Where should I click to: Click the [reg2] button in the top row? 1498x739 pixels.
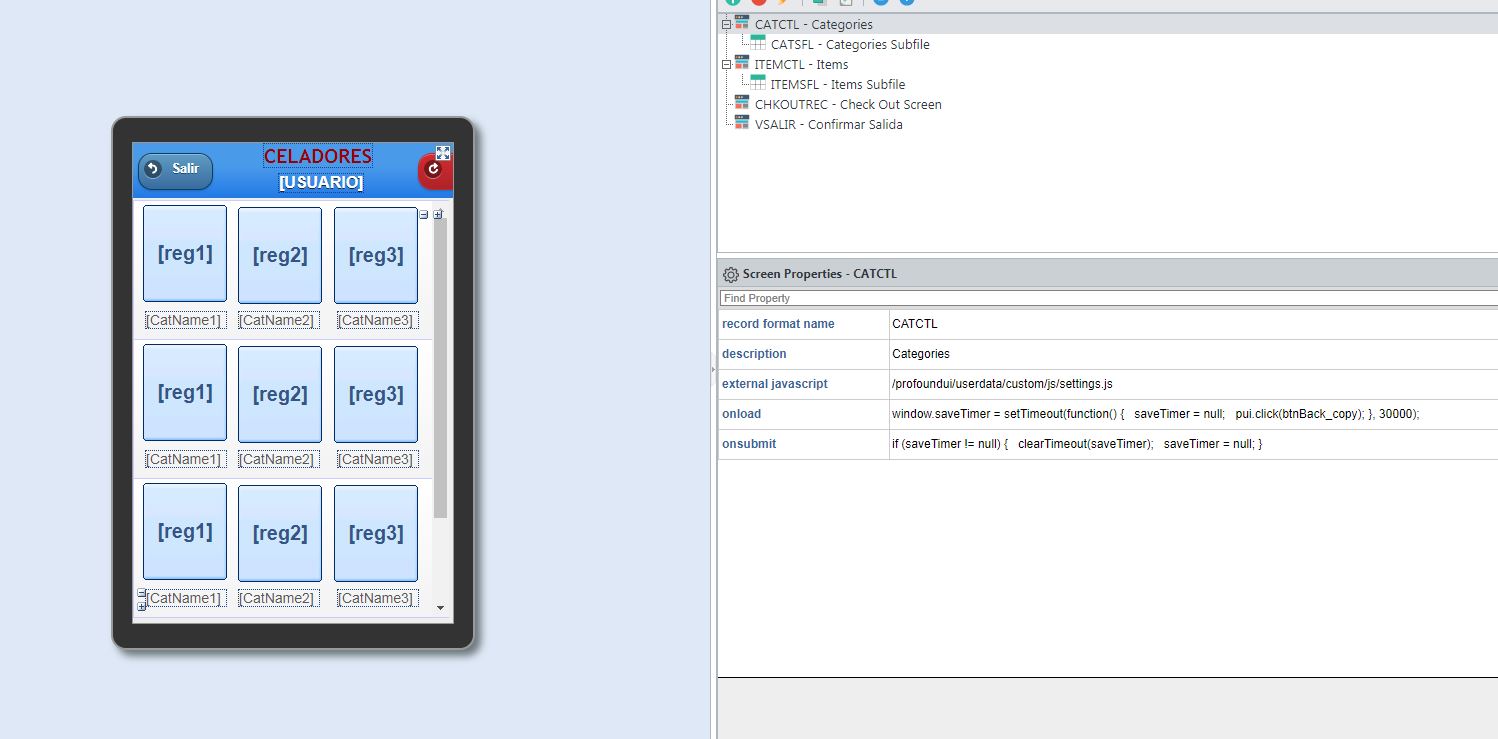click(280, 255)
